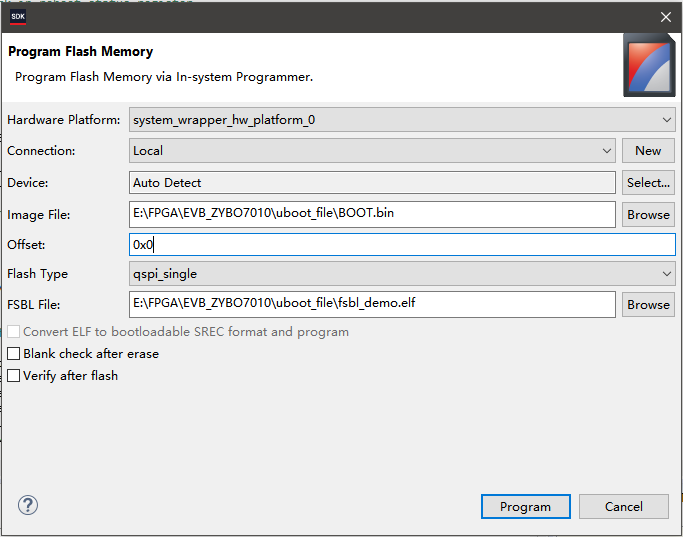Enable Blank check after erase
The width and height of the screenshot is (683, 537).
coord(14,354)
